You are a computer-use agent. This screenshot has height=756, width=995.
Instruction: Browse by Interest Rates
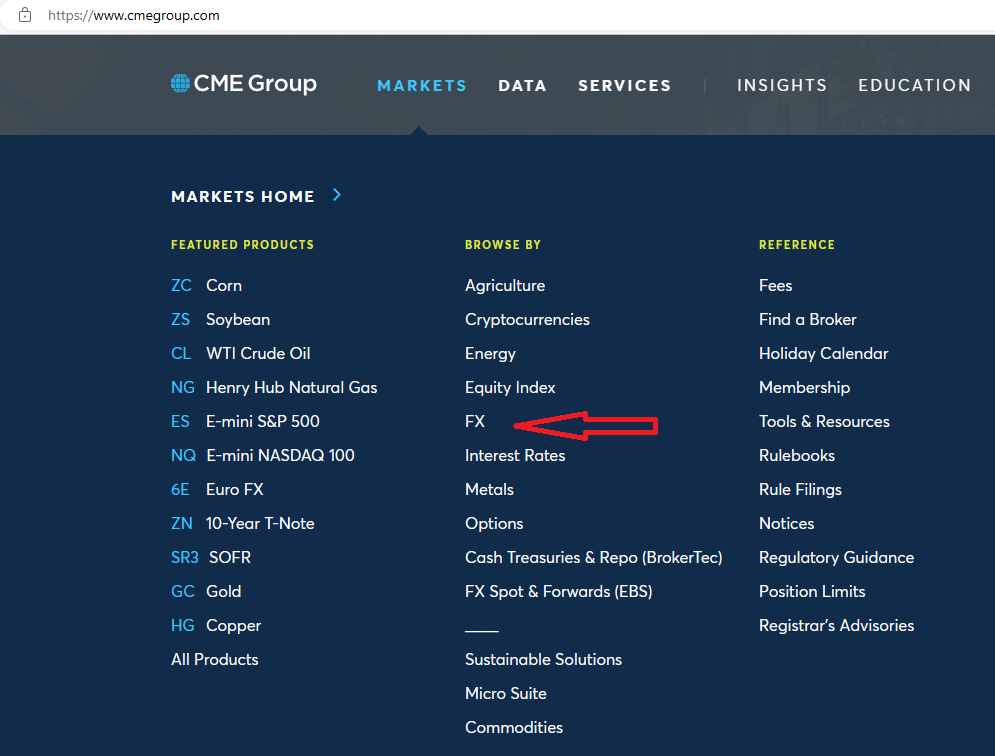[x=515, y=456]
